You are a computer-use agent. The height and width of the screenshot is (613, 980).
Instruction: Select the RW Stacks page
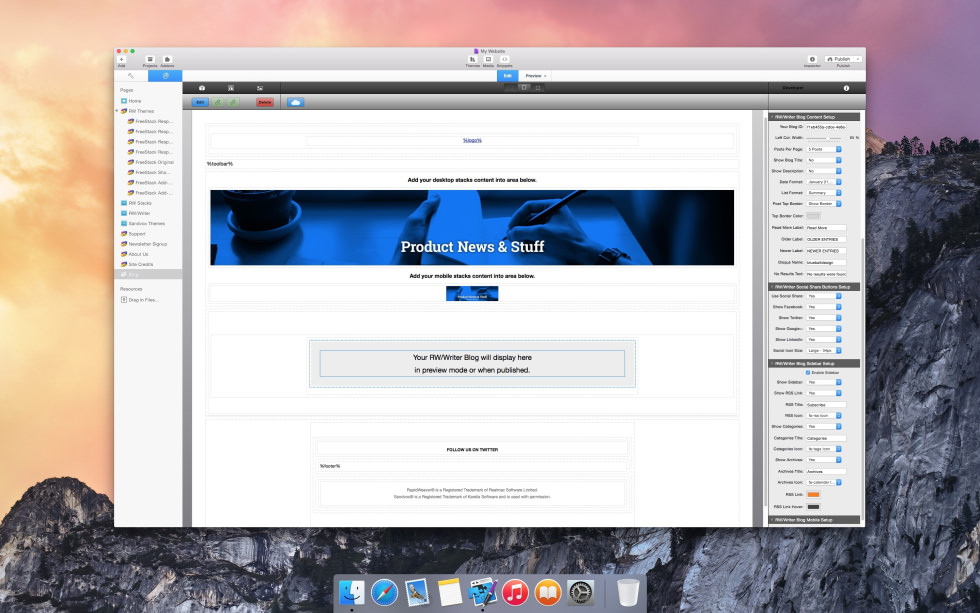(x=148, y=203)
